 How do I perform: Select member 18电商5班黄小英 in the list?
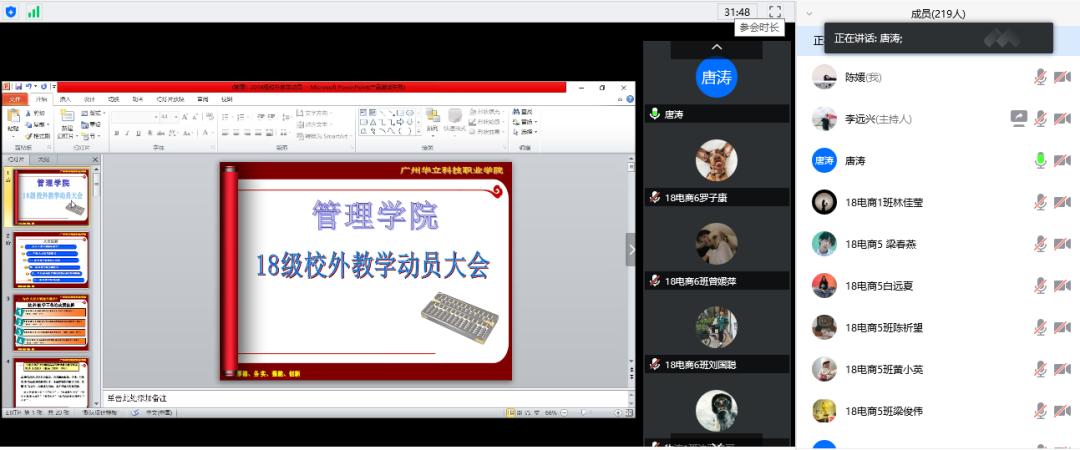883,370
